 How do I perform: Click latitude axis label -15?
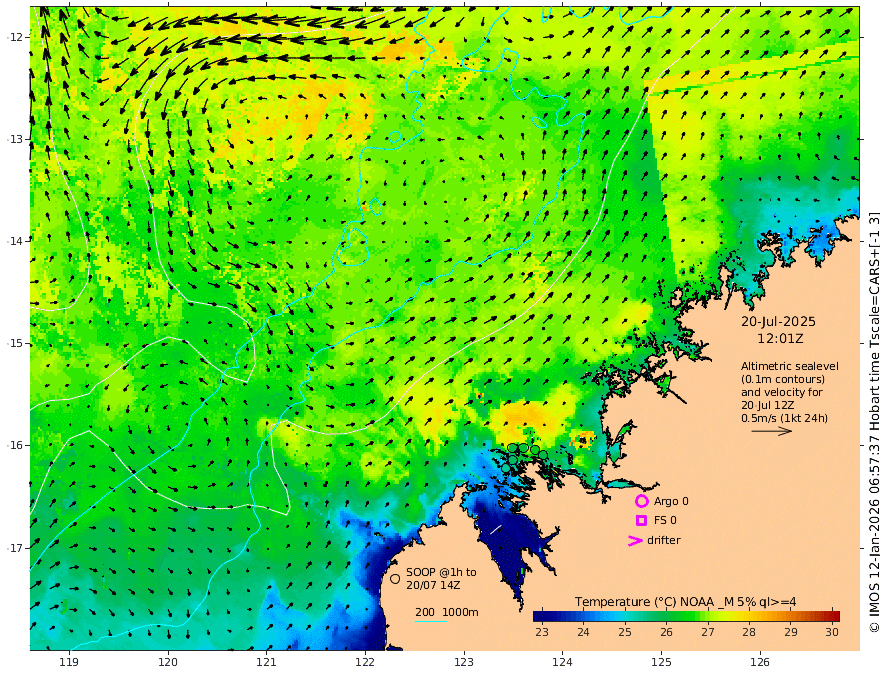coord(15,343)
